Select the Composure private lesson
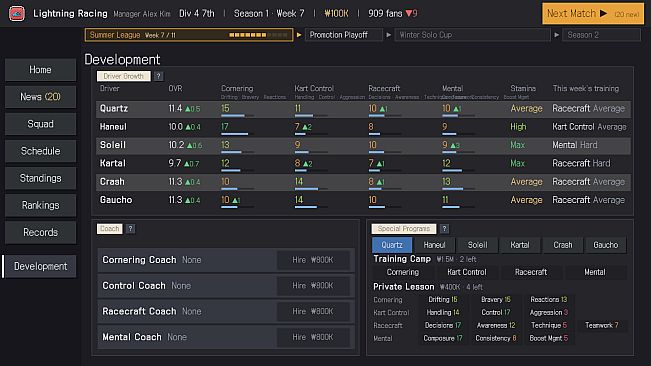 [x=443, y=338]
